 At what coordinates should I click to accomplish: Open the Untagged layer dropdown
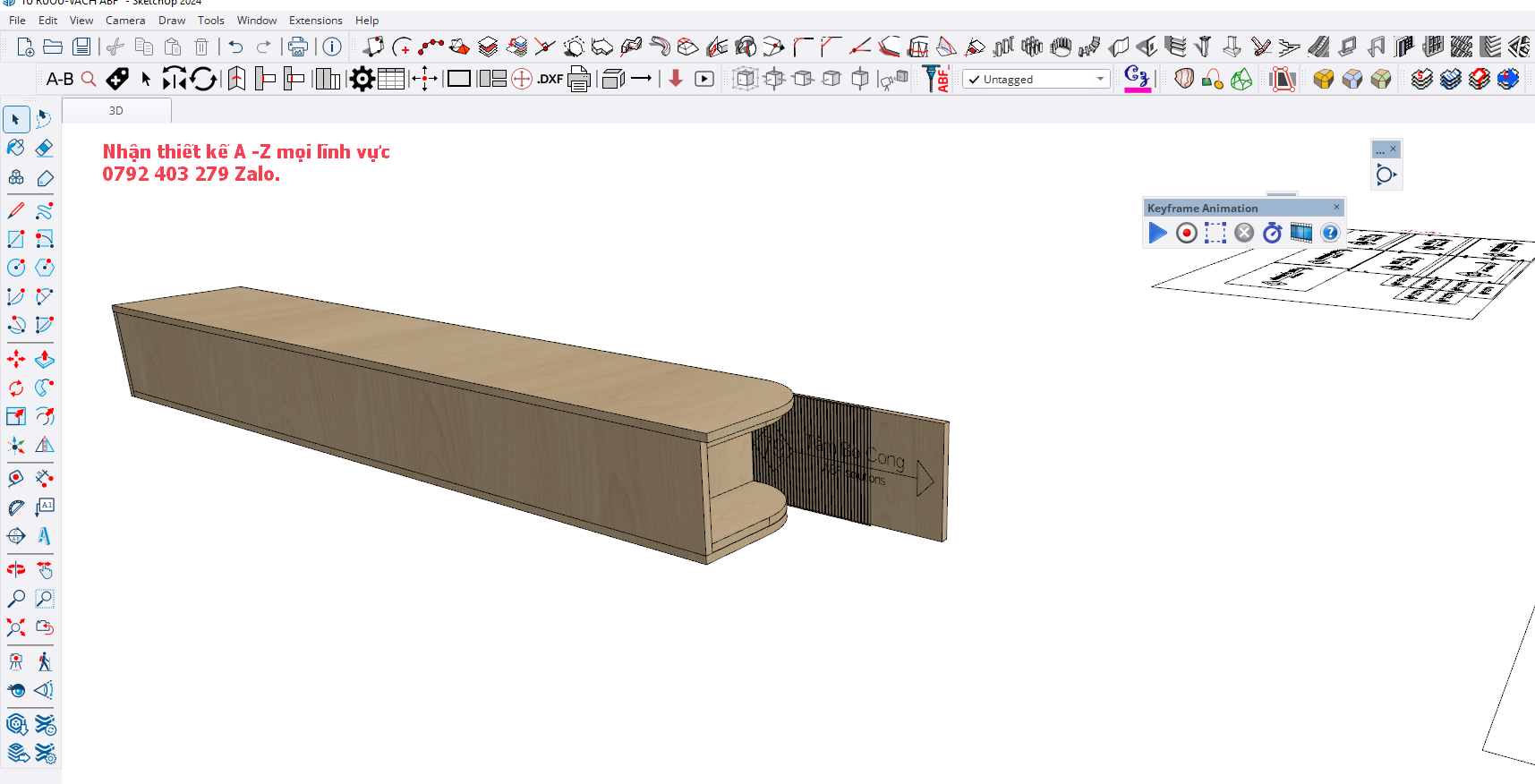1036,80
